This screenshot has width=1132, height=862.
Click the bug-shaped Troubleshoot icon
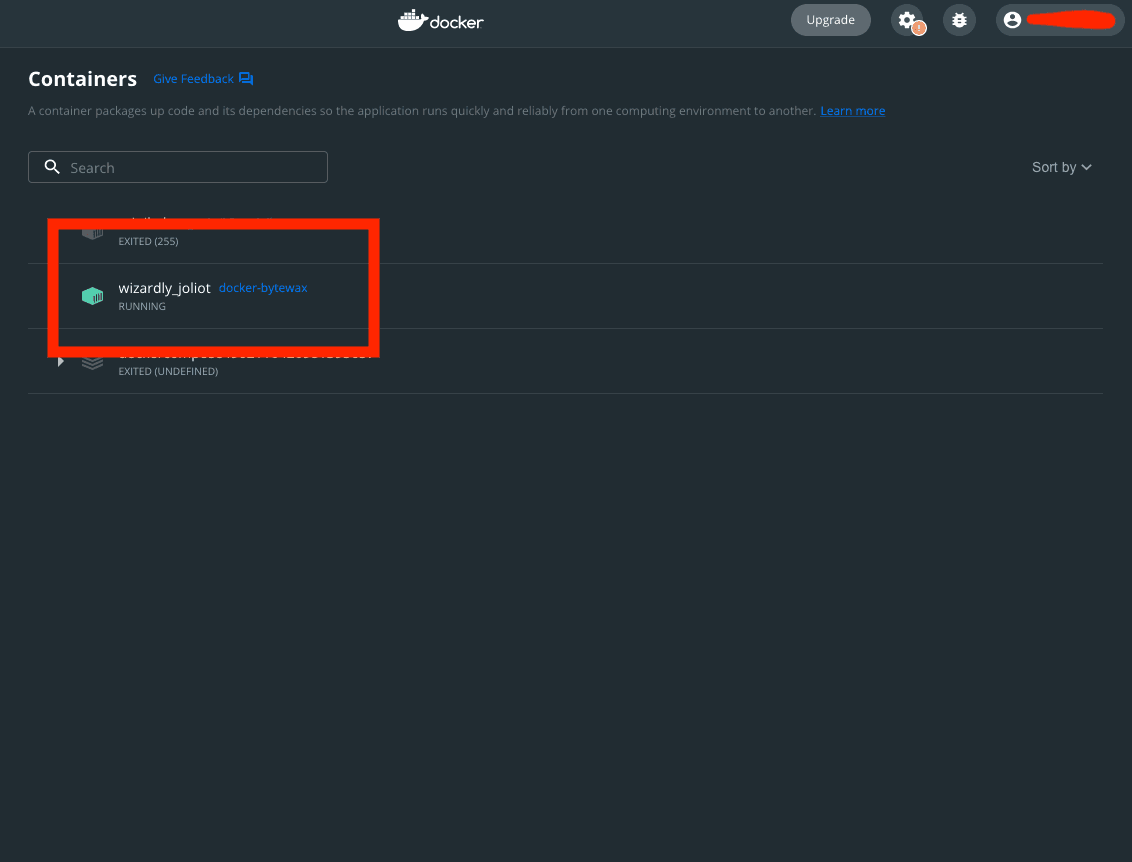tap(959, 20)
